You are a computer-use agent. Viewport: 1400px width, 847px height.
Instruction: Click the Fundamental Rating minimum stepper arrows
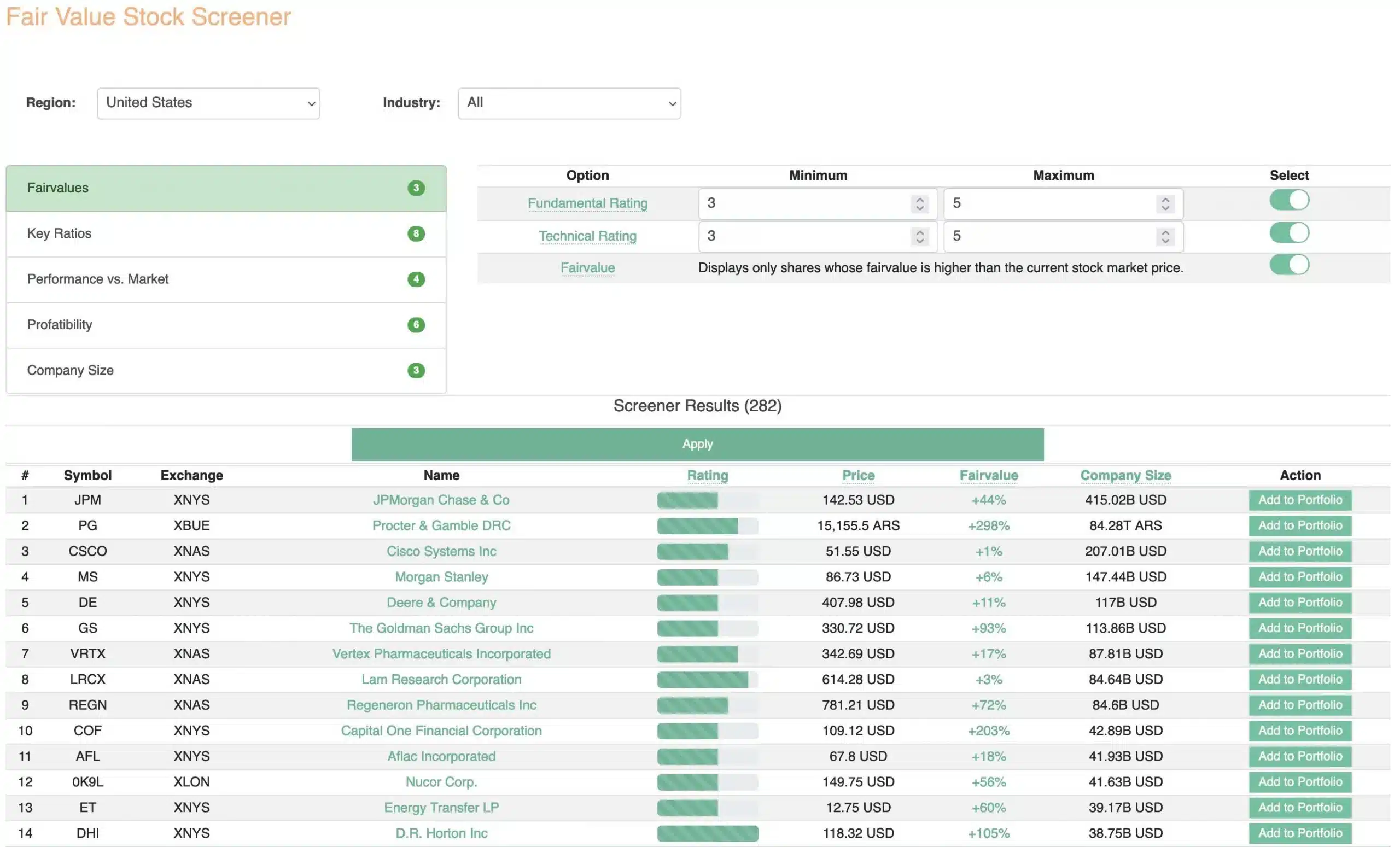point(919,203)
